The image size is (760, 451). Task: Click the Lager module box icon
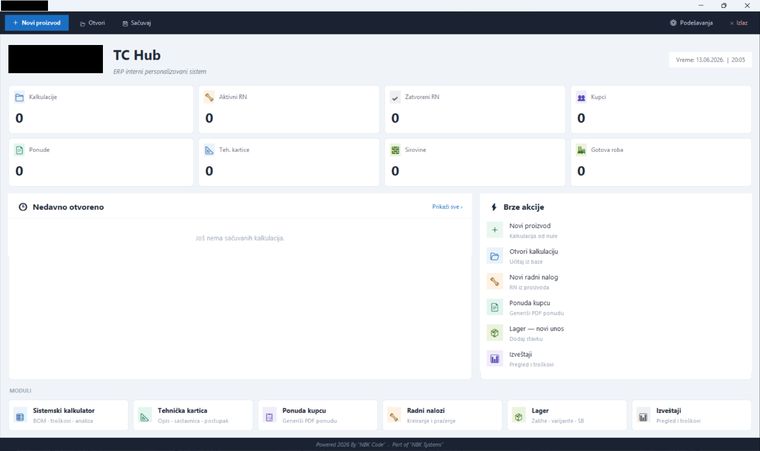519,416
